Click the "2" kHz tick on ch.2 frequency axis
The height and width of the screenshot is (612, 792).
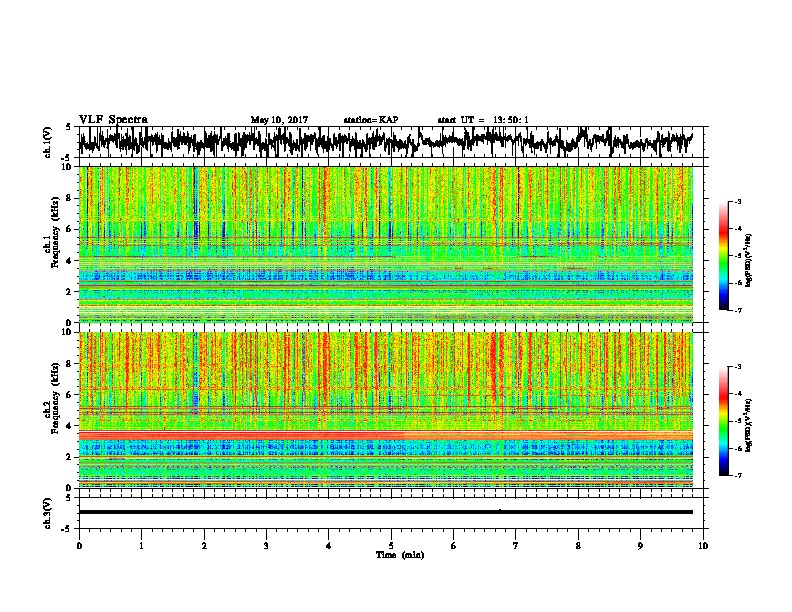coord(70,457)
